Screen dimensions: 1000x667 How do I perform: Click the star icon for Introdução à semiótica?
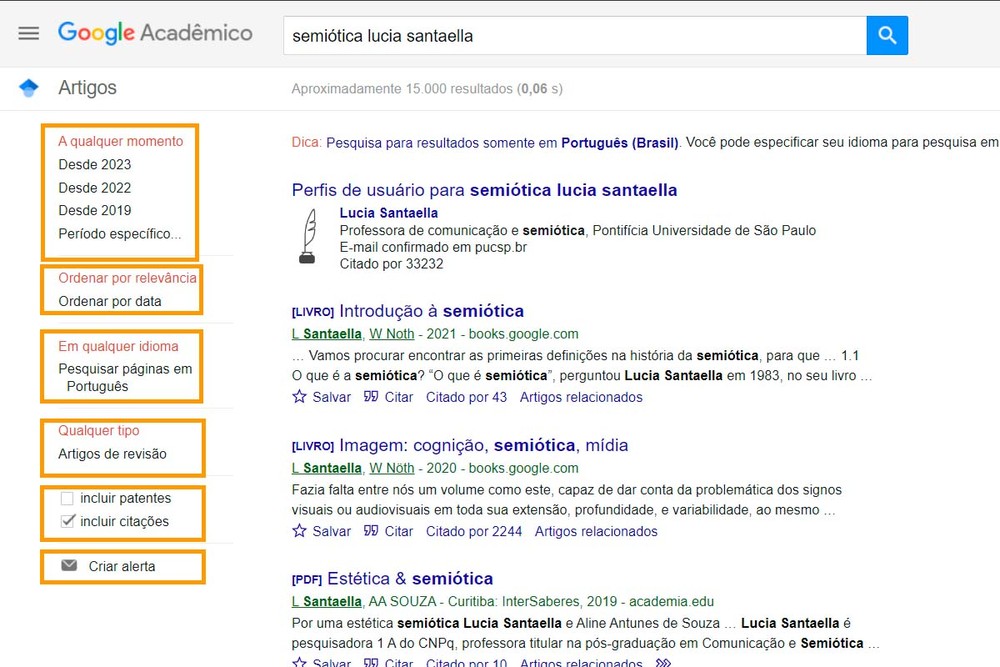[x=299, y=397]
